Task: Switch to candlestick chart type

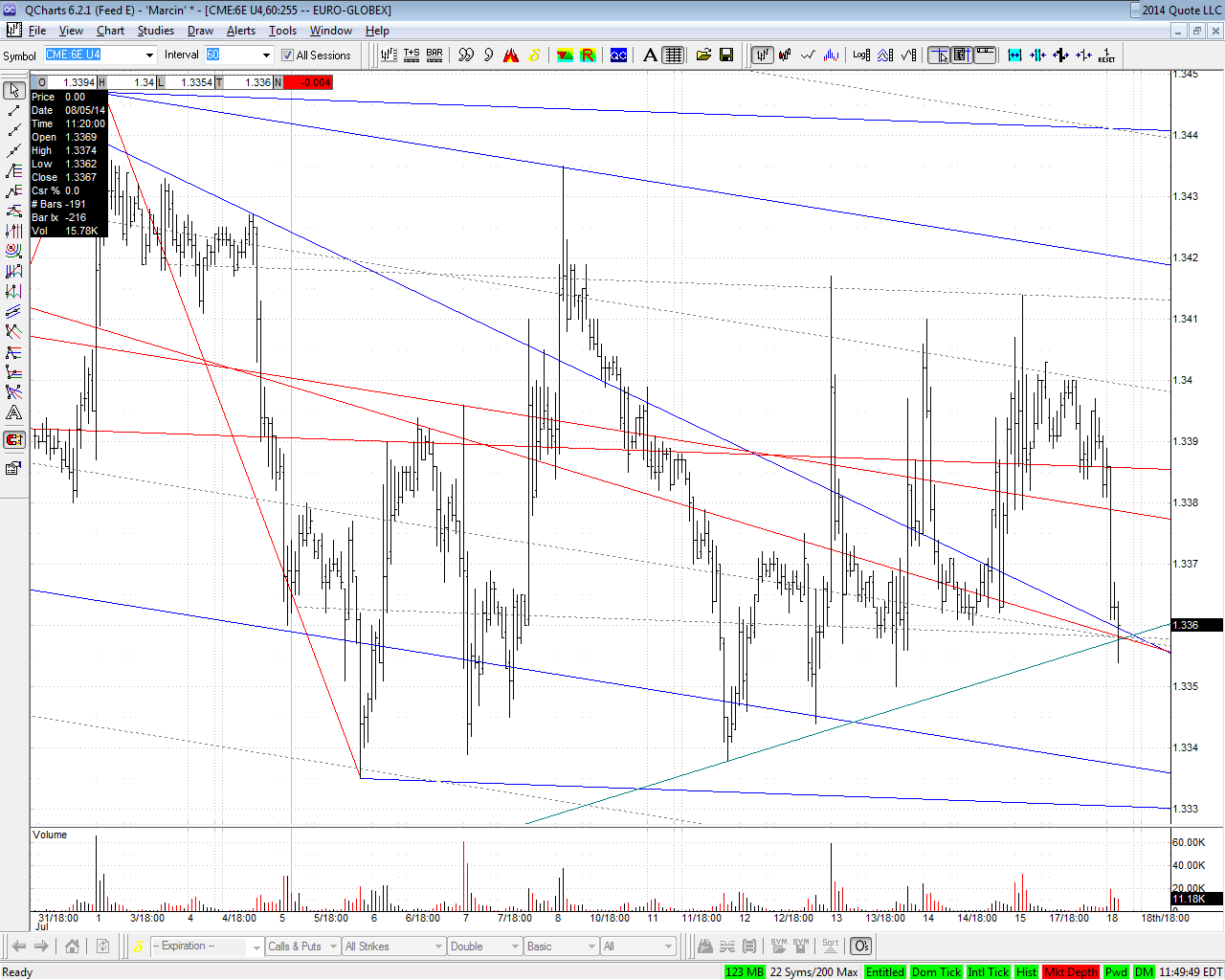Action: click(785, 56)
